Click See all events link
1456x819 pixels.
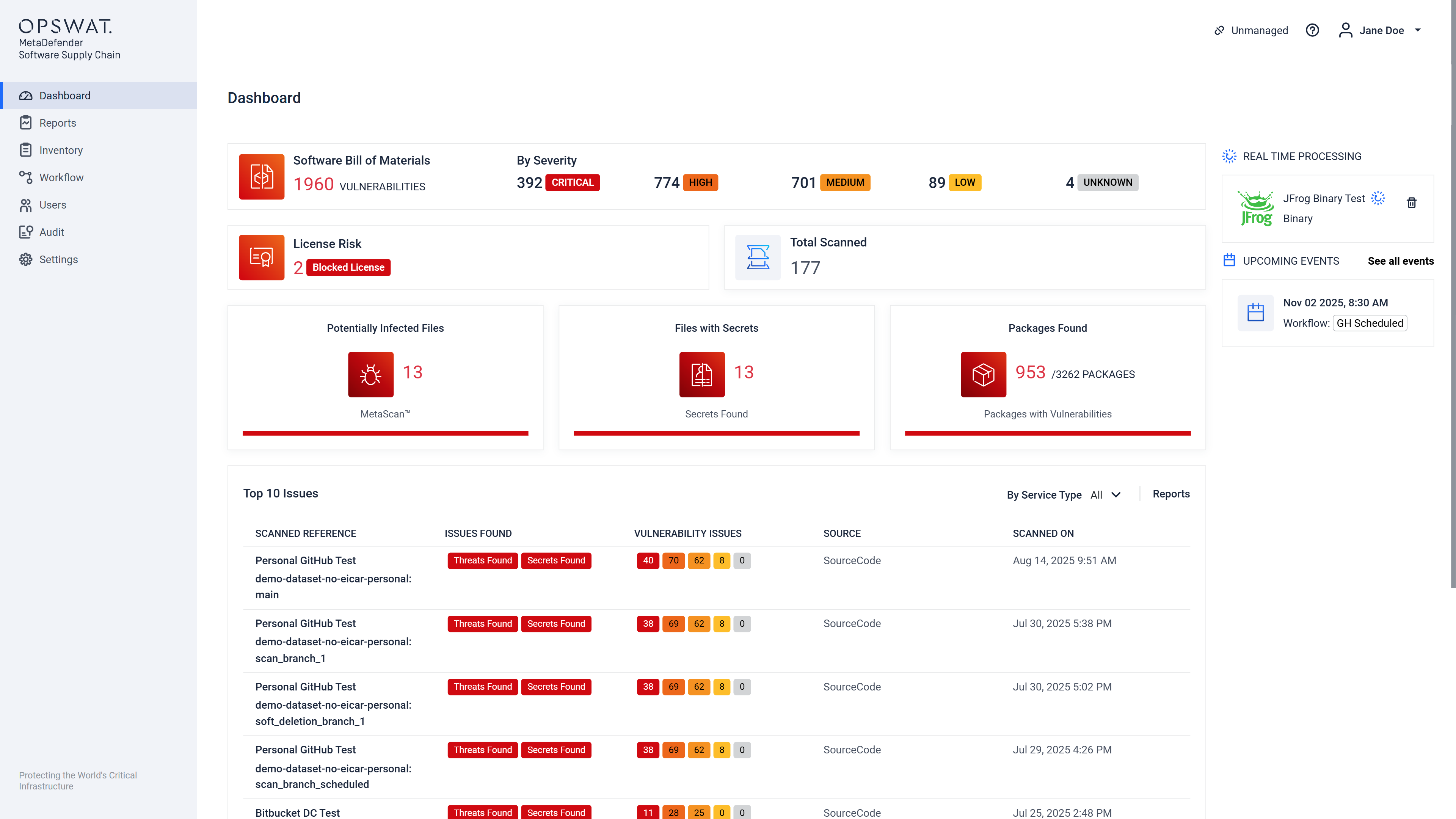[1401, 260]
